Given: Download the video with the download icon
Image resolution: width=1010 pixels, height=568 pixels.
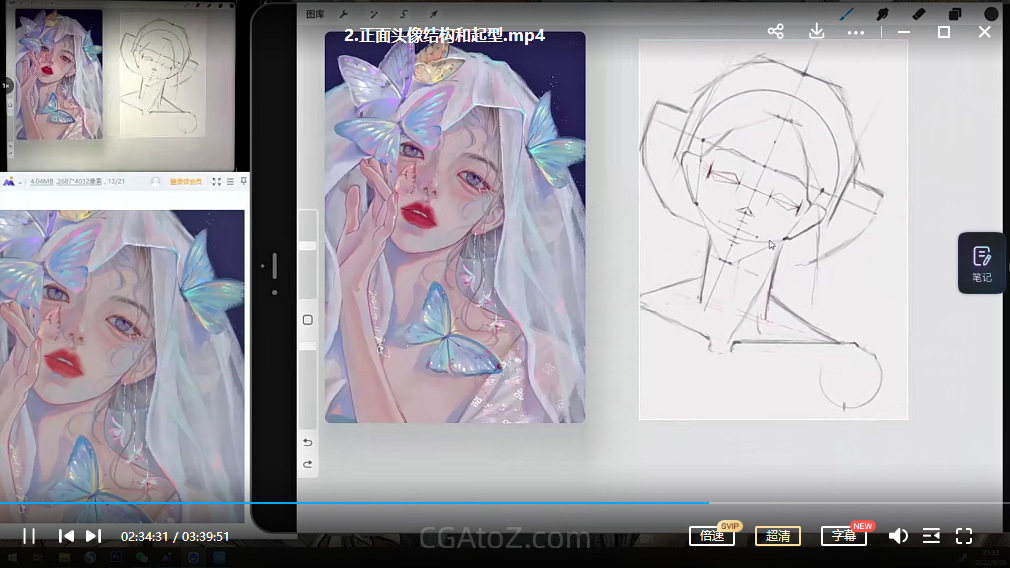Looking at the screenshot, I should click(x=816, y=32).
